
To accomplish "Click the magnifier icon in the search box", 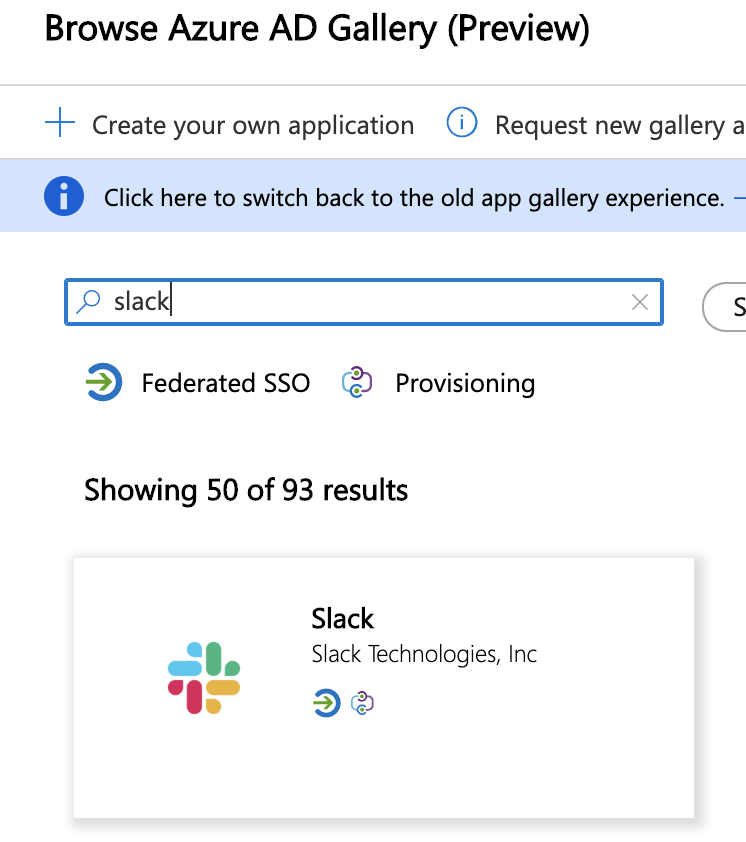I will (x=90, y=301).
